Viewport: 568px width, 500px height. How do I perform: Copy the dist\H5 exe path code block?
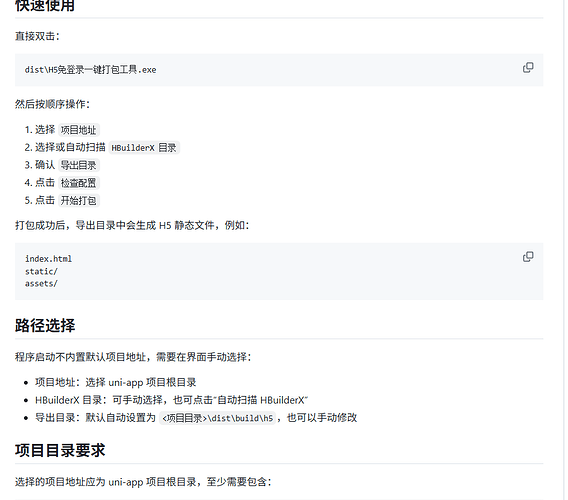(528, 68)
